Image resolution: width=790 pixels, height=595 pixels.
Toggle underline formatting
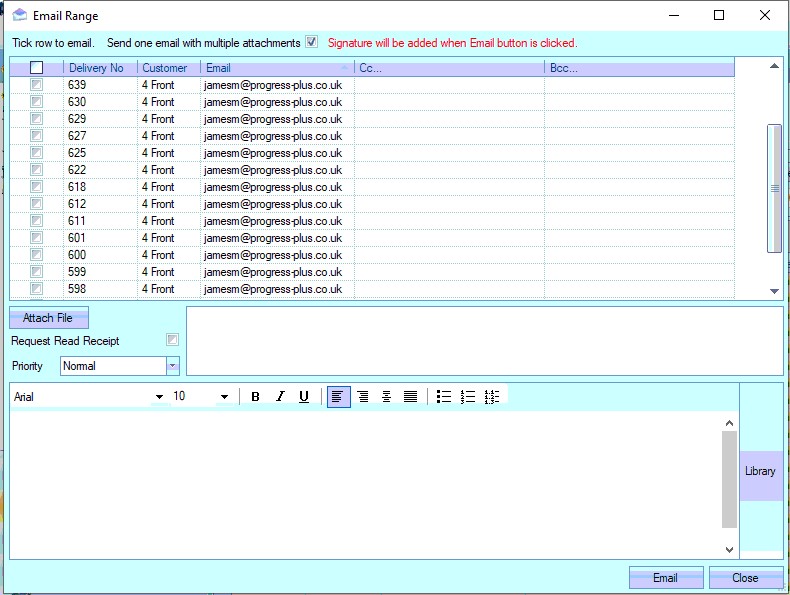tap(304, 397)
